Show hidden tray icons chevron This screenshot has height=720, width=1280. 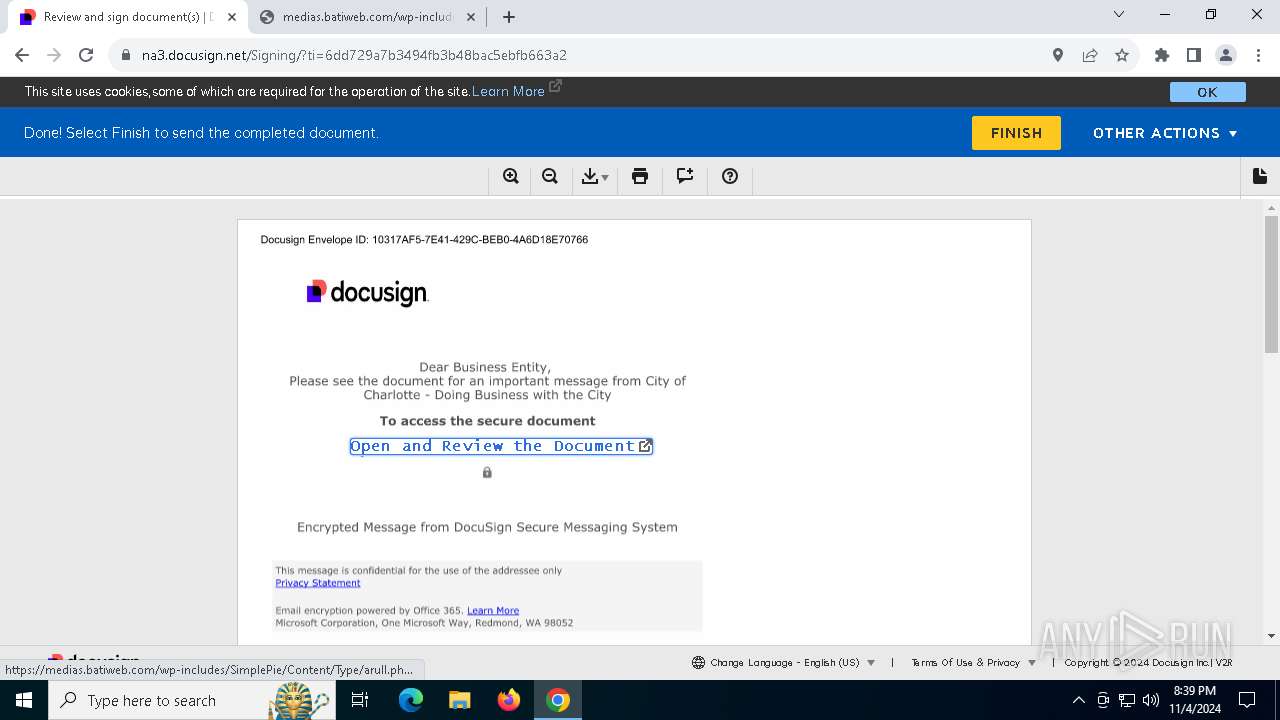(1079, 700)
